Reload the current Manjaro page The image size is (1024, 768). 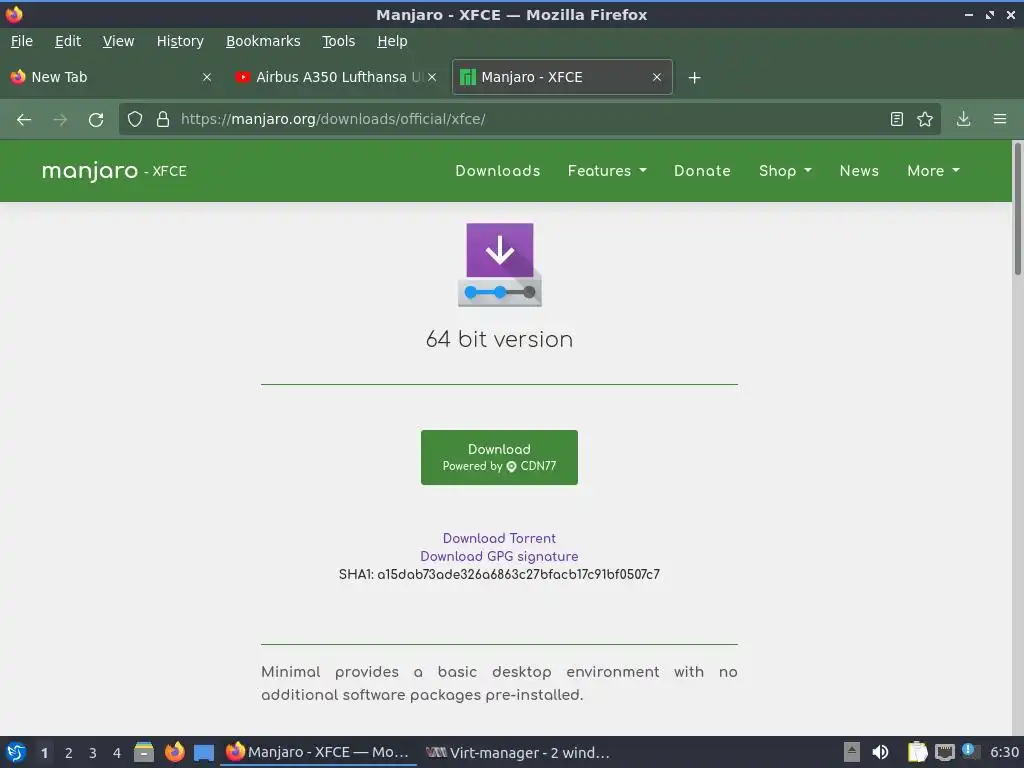[x=96, y=120]
